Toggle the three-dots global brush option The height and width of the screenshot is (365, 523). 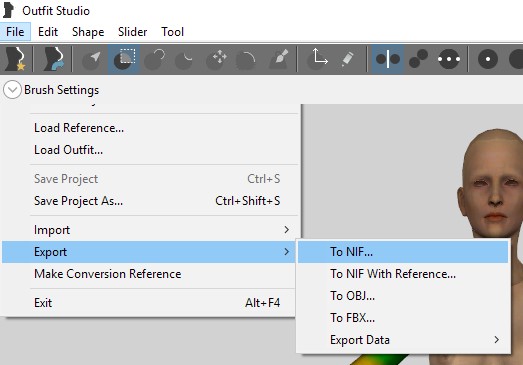pos(449,59)
